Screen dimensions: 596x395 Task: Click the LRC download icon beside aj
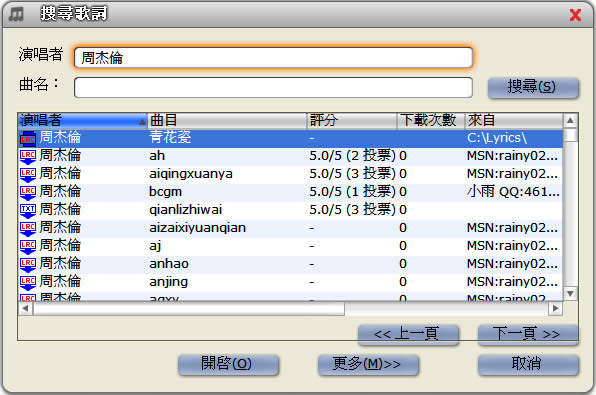28,246
